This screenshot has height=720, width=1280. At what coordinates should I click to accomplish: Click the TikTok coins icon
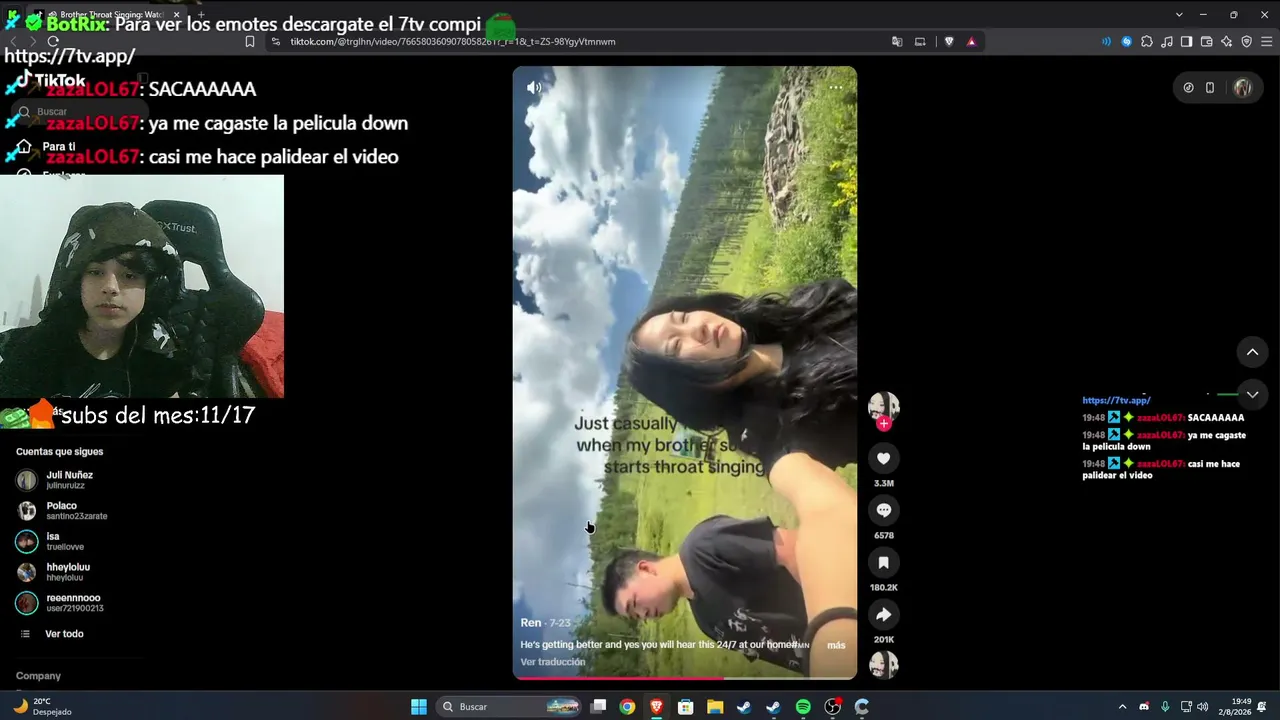pos(1188,88)
